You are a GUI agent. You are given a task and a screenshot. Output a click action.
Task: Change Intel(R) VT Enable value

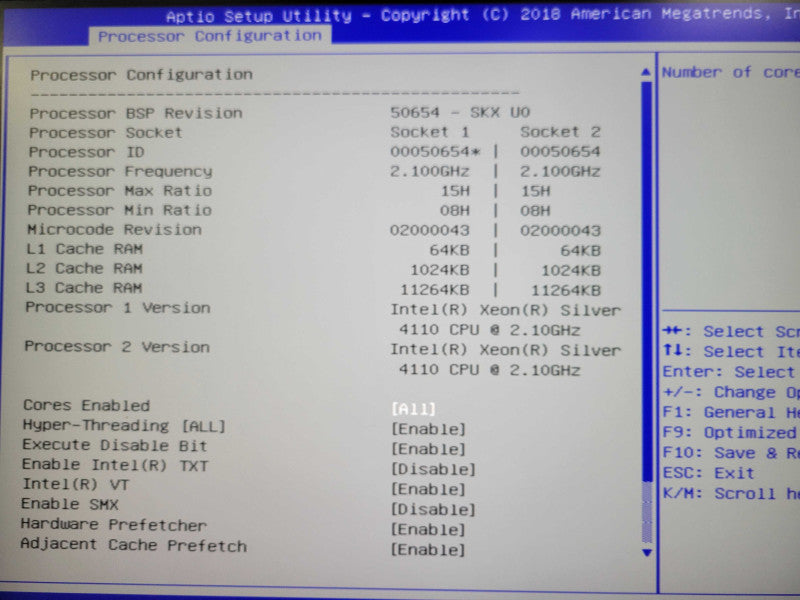[429, 490]
